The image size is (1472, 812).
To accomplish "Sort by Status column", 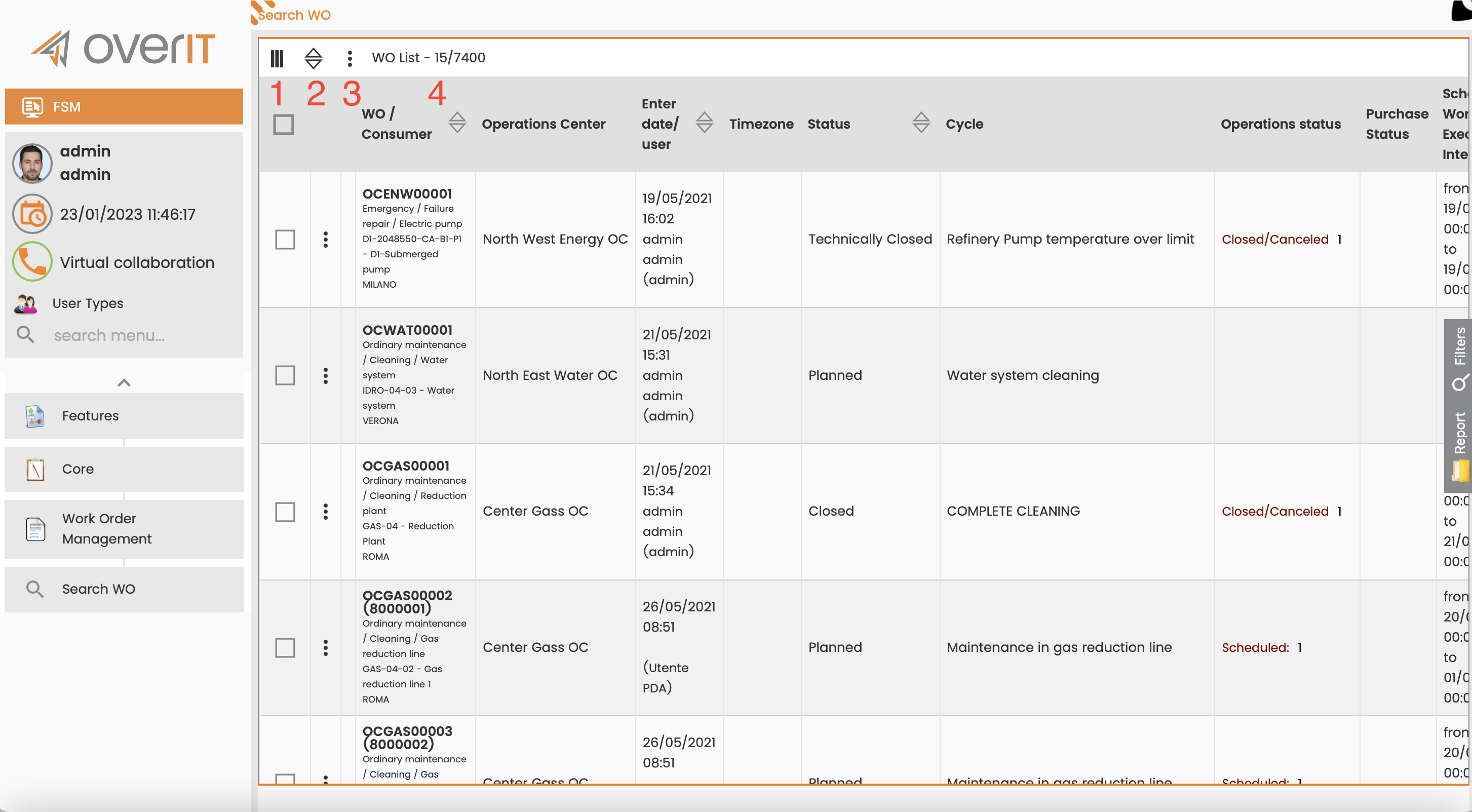I will pos(921,123).
